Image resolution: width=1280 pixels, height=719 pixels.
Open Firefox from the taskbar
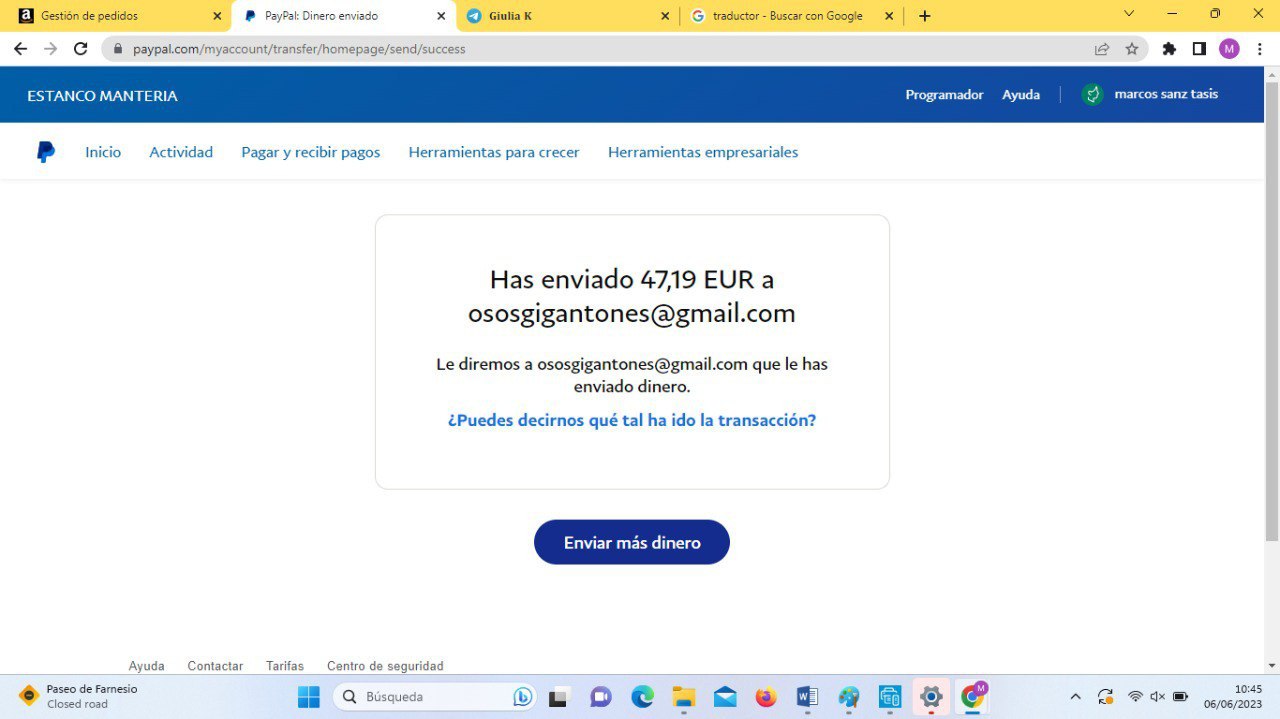coord(766,697)
